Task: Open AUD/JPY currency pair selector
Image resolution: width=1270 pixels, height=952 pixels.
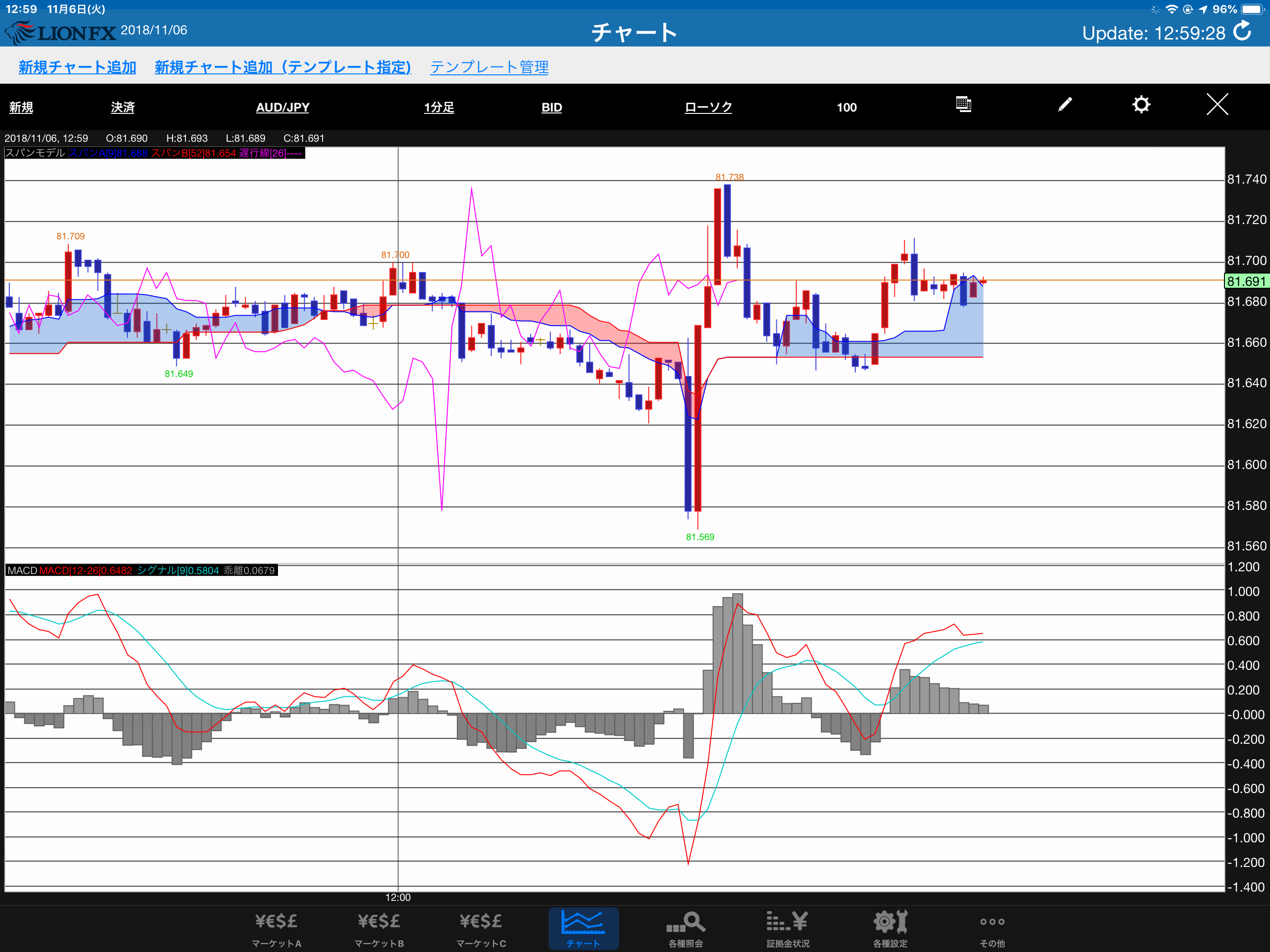Action: click(x=283, y=107)
